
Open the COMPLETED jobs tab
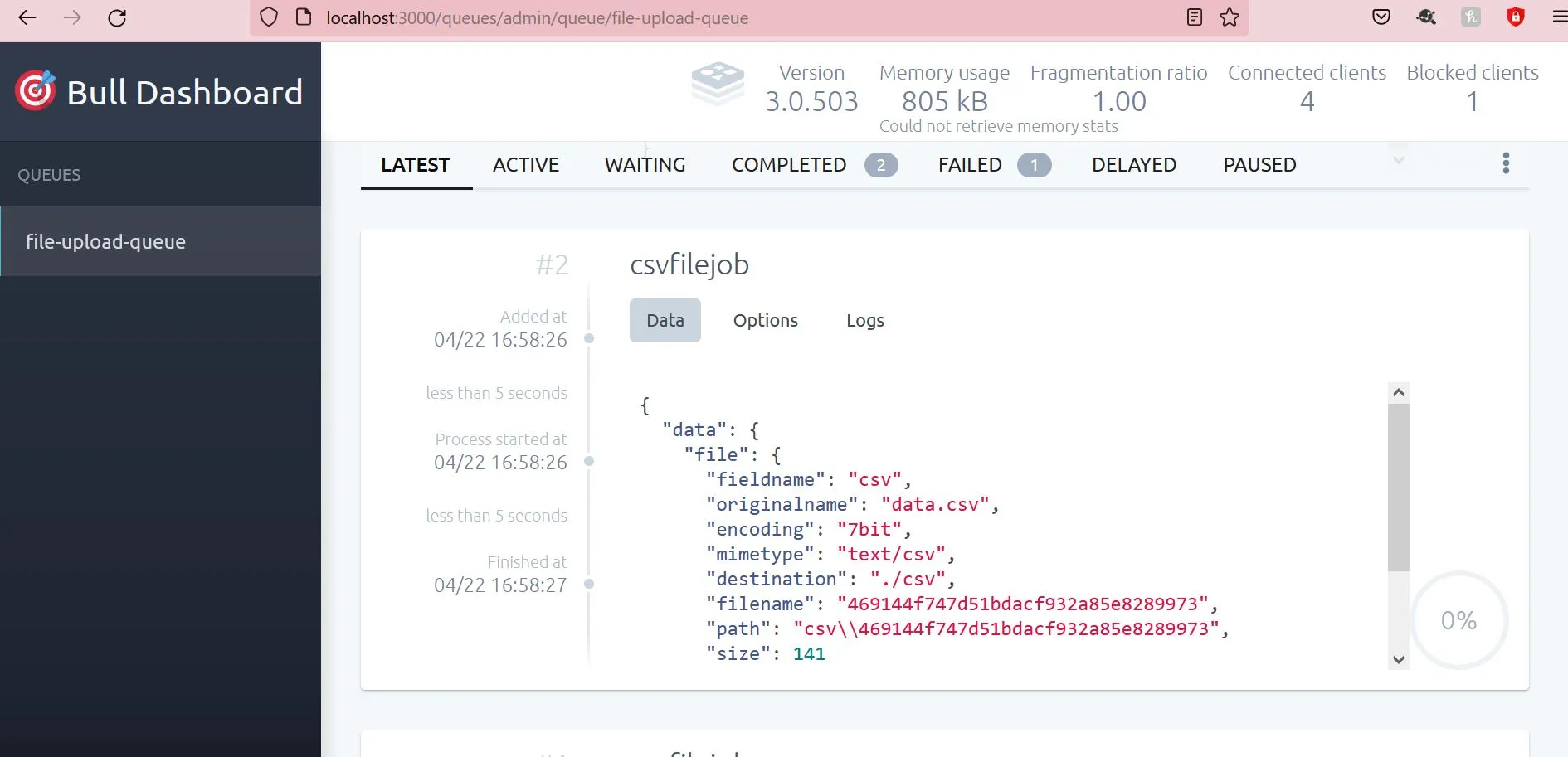point(787,164)
